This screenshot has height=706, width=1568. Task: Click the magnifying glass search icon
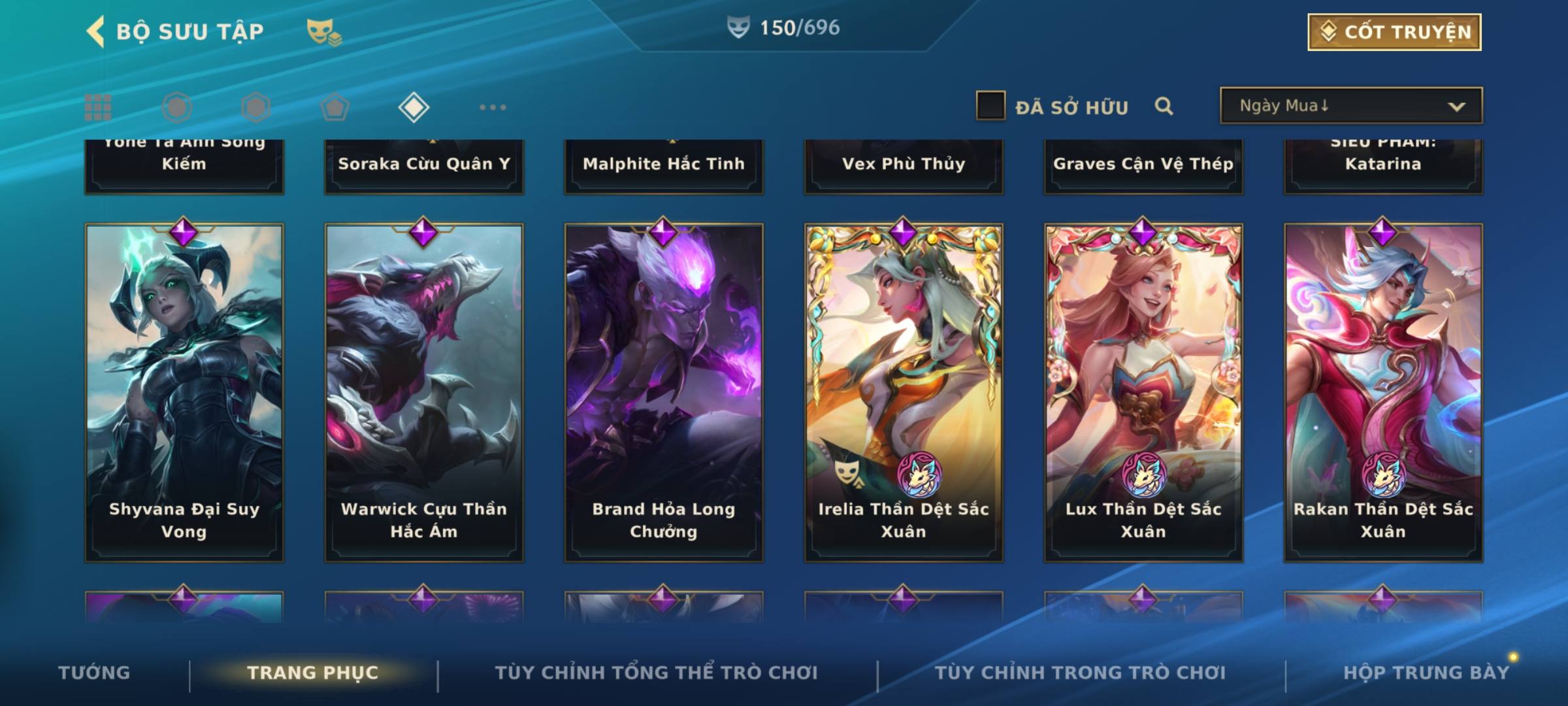[x=1164, y=106]
